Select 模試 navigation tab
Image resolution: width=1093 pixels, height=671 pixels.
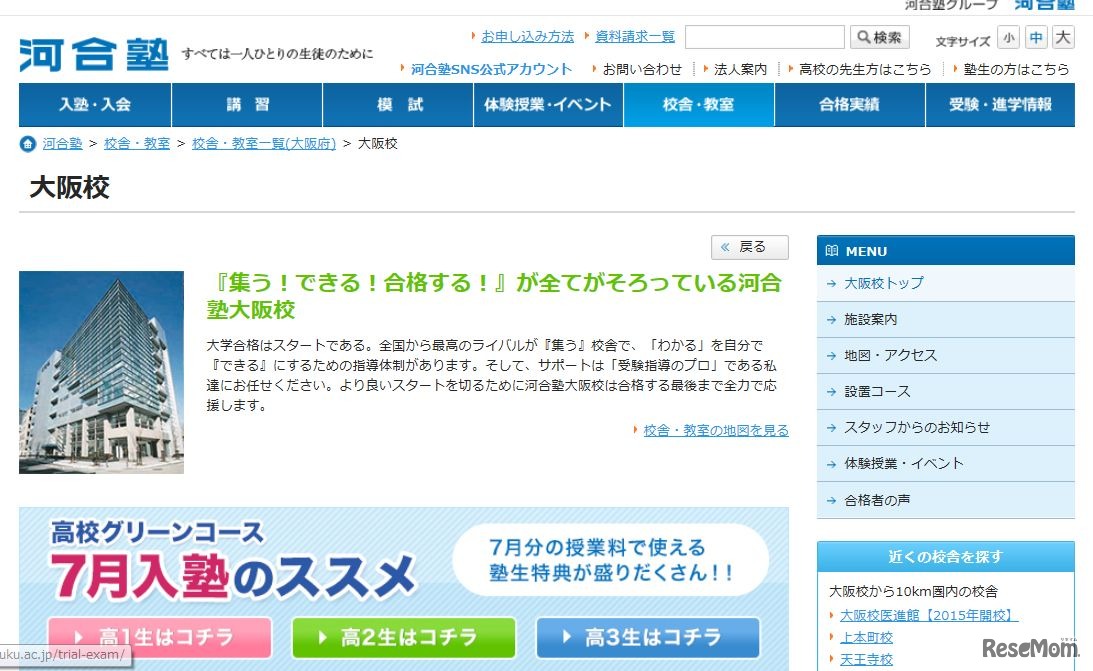coord(398,105)
